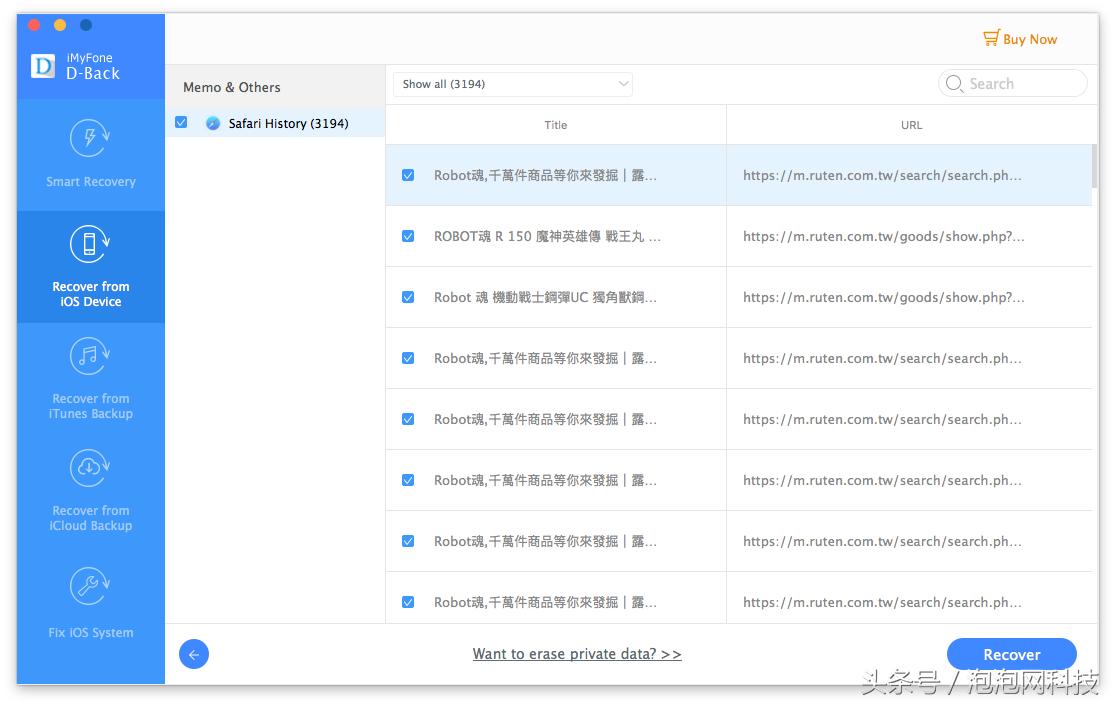Select the Memo & Others panel header
Viewport: 1116px width, 706px height.
pos(231,87)
